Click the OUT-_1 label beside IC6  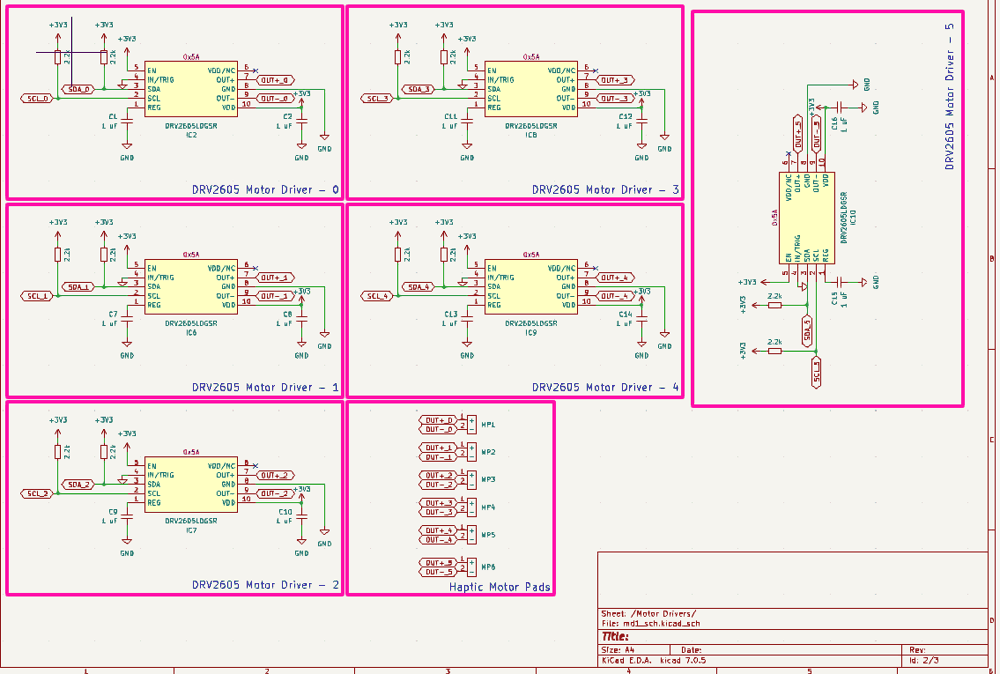[276, 296]
